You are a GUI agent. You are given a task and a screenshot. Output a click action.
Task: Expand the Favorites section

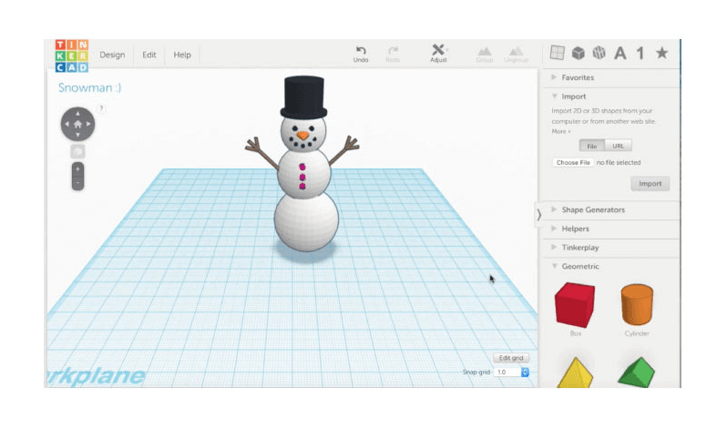click(577, 77)
